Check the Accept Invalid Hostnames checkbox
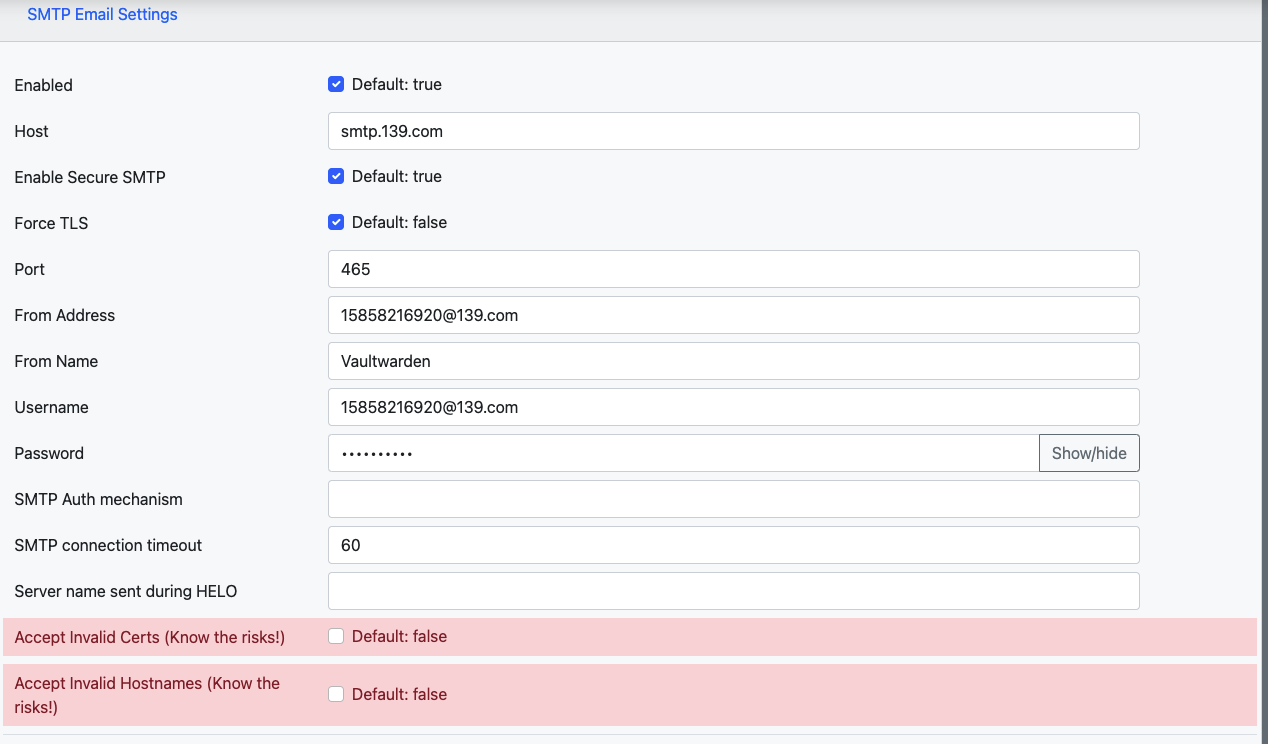The width and height of the screenshot is (1268, 744). coord(336,694)
